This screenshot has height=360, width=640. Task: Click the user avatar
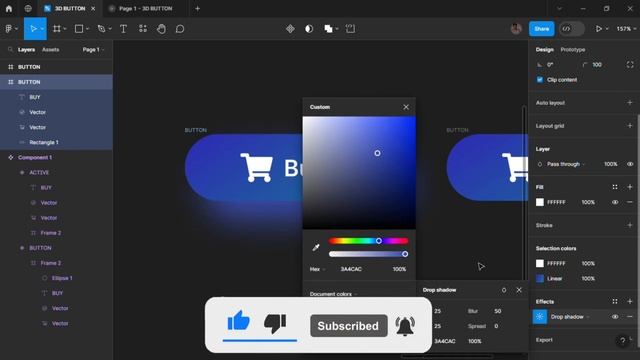[x=516, y=29]
